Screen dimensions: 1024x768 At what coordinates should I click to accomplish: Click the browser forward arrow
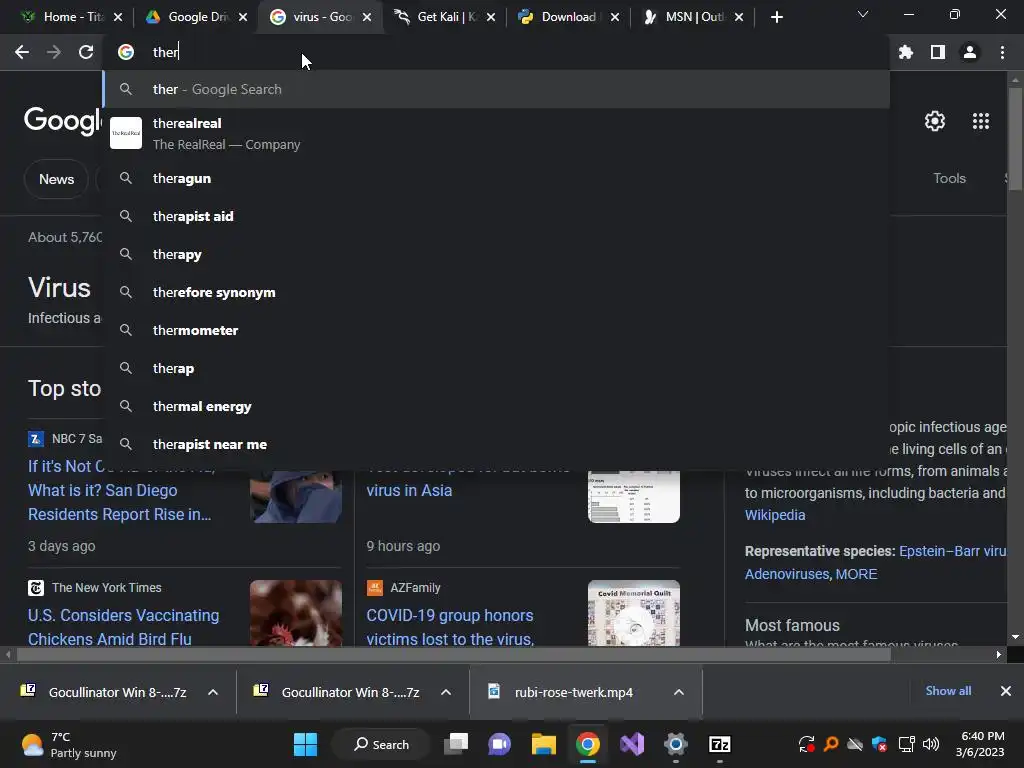[54, 52]
